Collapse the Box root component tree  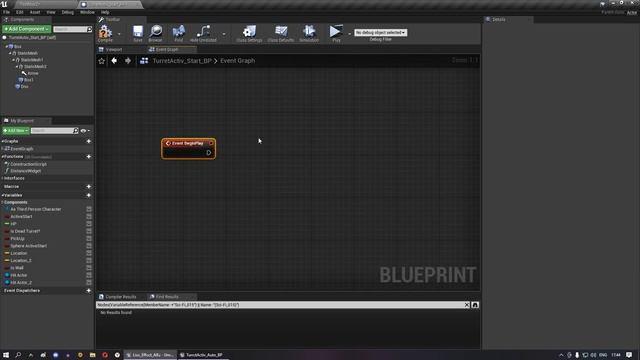click(7, 47)
